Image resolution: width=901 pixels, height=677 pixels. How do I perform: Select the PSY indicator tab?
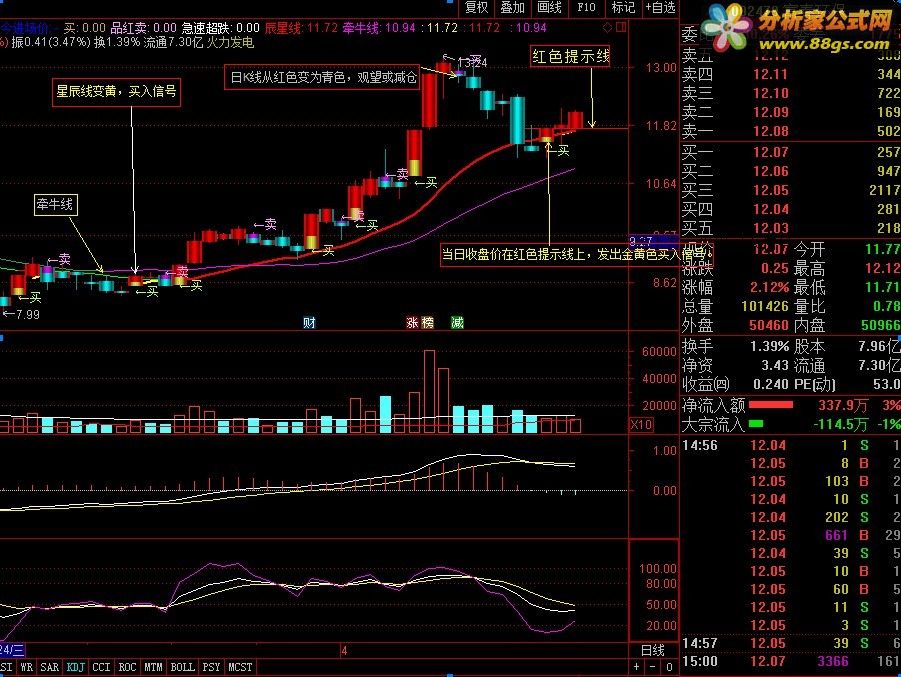(211, 667)
